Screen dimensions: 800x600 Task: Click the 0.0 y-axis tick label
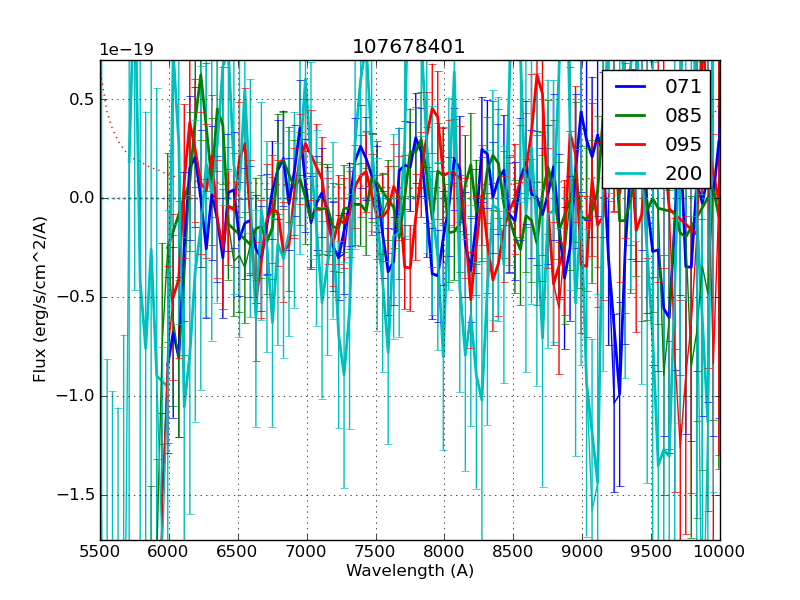point(81,198)
